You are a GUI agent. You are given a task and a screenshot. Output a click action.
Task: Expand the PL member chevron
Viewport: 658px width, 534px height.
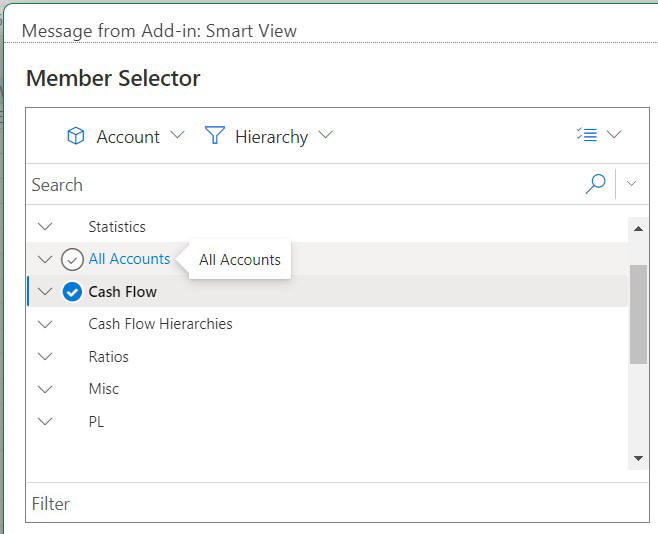45,421
